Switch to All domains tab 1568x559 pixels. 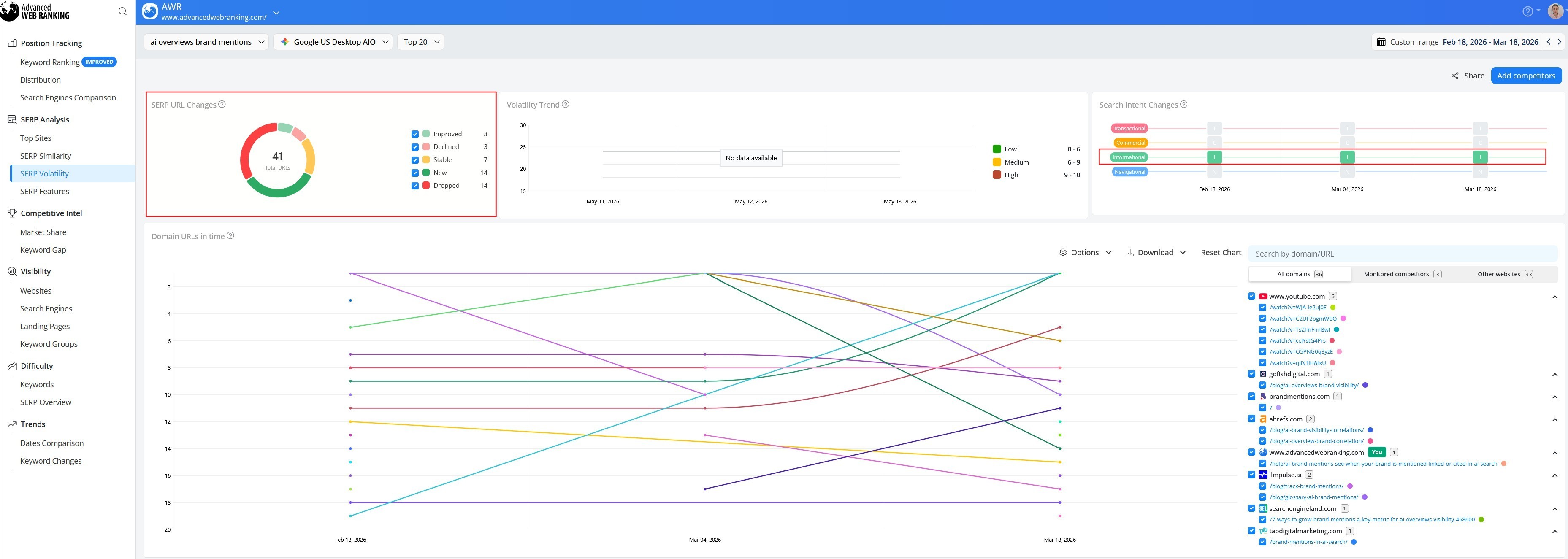tap(1300, 274)
